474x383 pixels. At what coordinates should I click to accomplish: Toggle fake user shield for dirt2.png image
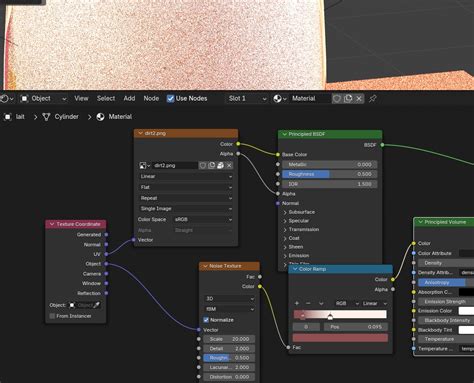click(202, 165)
